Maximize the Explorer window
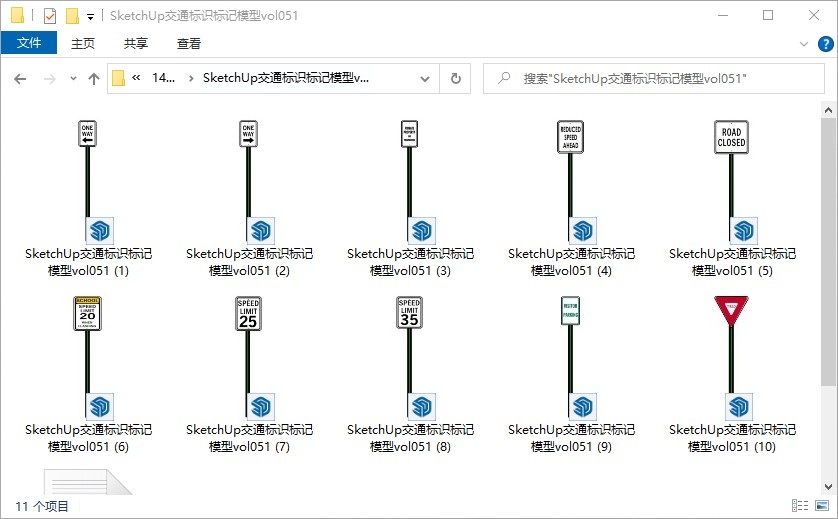The height and width of the screenshot is (519, 838). (768, 15)
